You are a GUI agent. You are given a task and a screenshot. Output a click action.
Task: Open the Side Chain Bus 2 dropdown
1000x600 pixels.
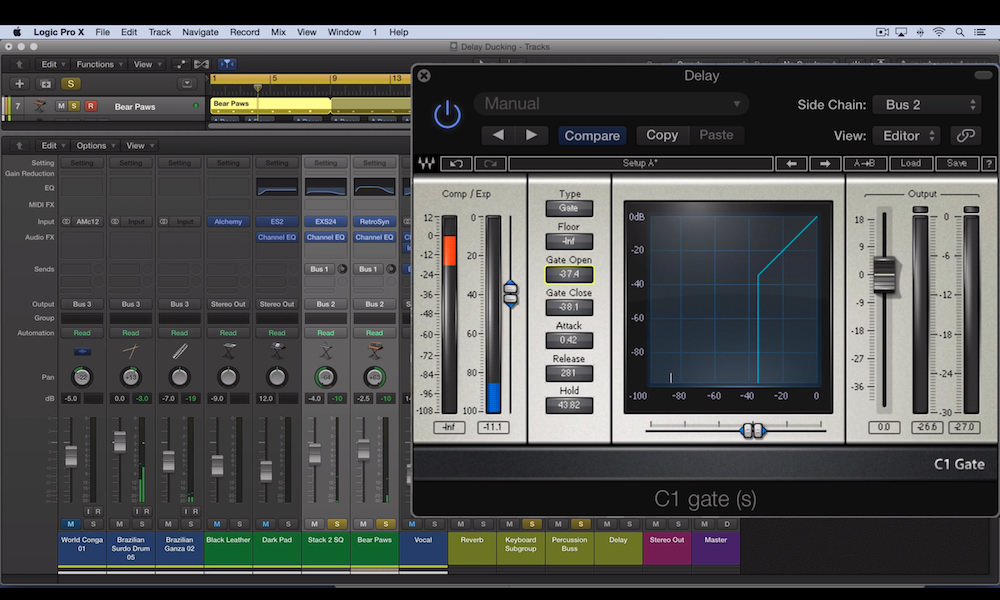coord(926,105)
